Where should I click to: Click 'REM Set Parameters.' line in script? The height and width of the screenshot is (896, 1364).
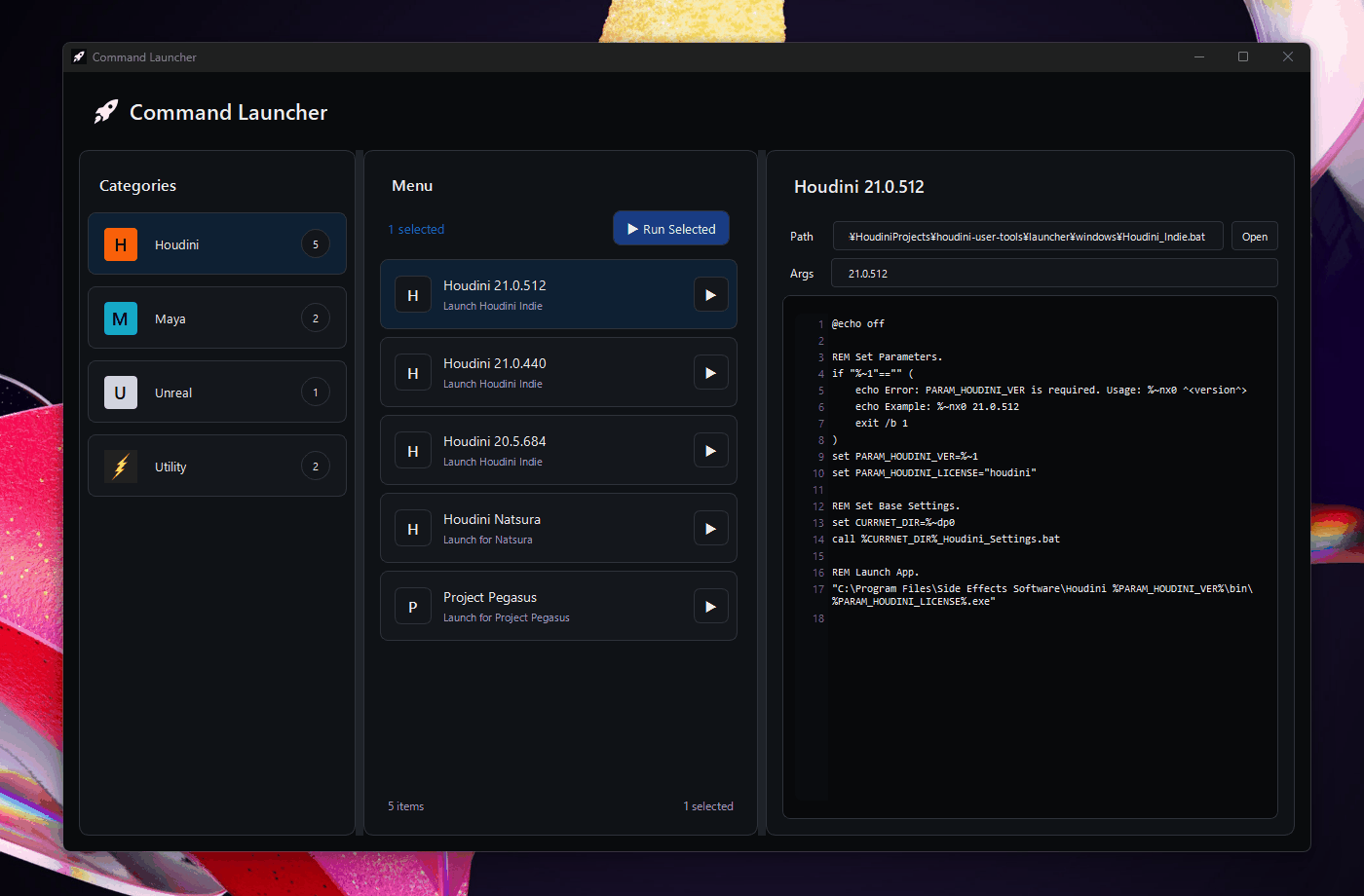pos(888,356)
